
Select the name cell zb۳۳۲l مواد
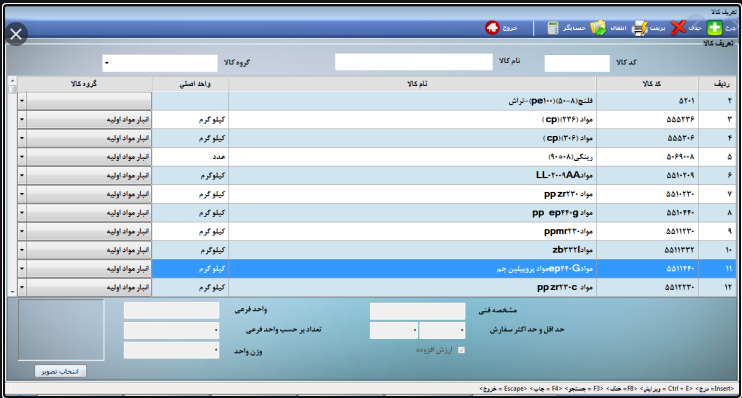tap(413, 250)
